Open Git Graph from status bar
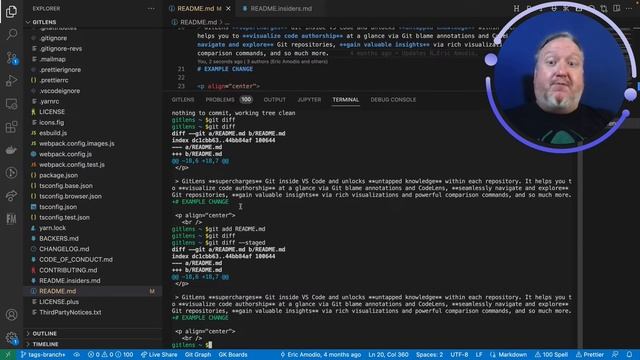This screenshot has height=360, width=640. point(198,355)
